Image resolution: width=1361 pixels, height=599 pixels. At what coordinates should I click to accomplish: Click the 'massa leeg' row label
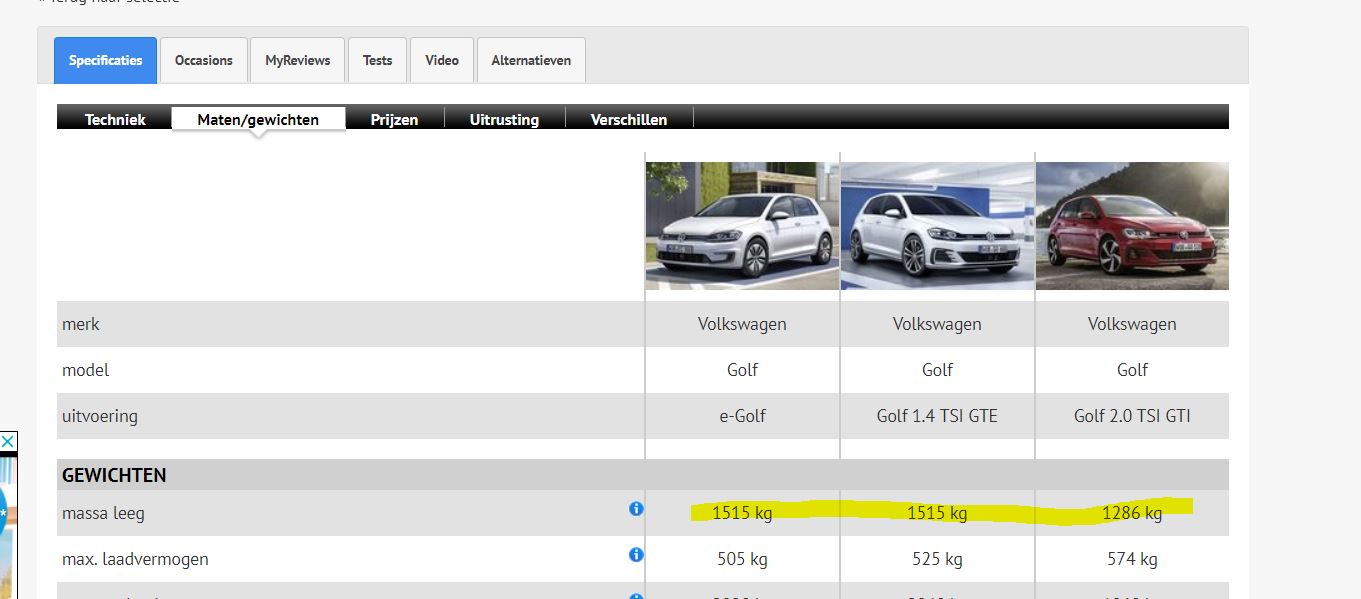point(103,514)
